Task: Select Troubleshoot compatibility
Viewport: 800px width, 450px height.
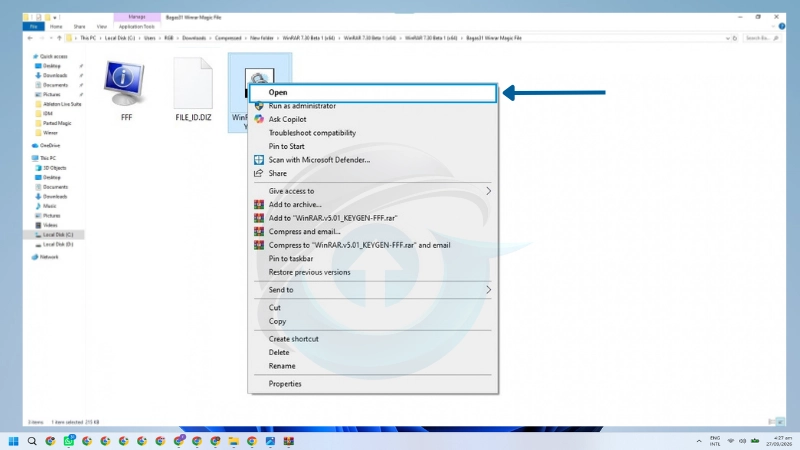Action: point(373,133)
